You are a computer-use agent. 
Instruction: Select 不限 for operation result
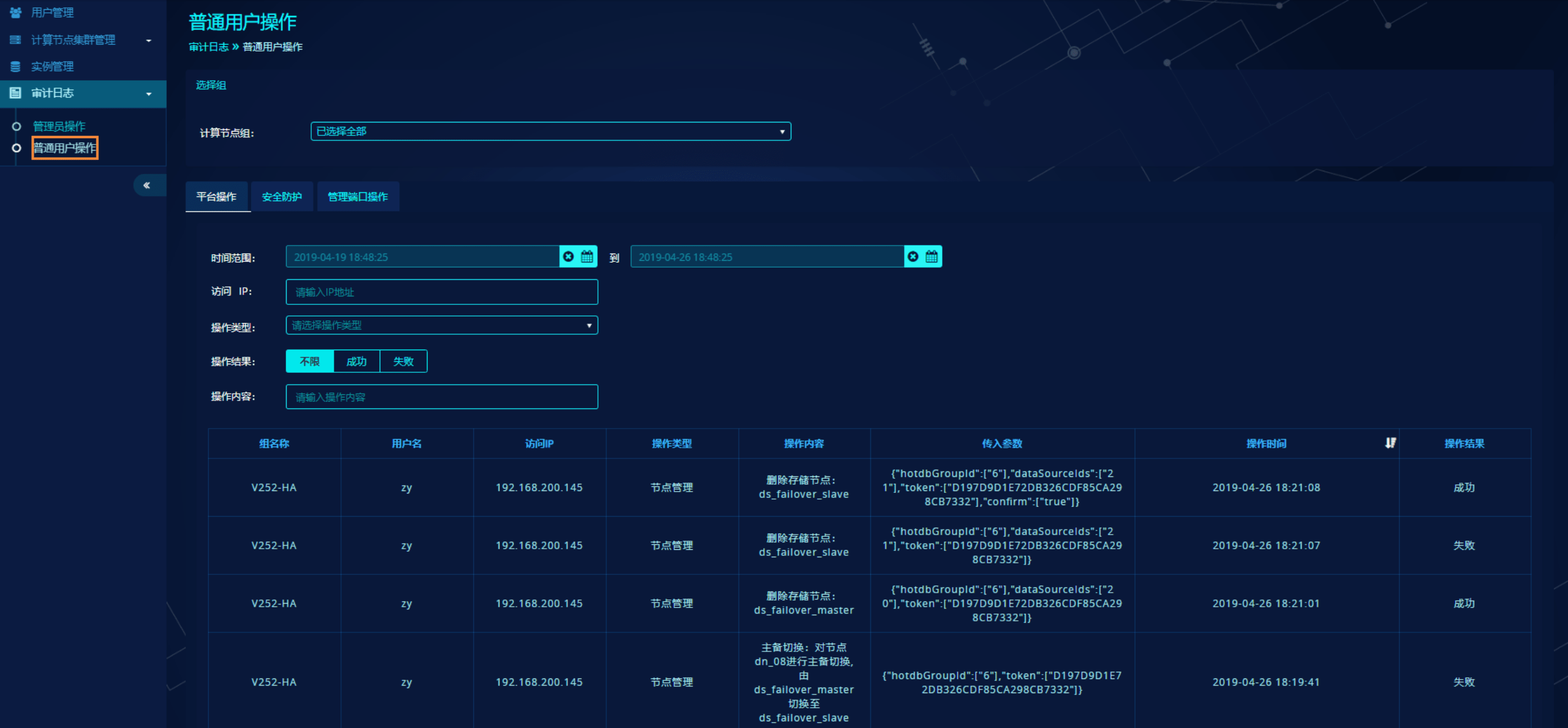(310, 361)
